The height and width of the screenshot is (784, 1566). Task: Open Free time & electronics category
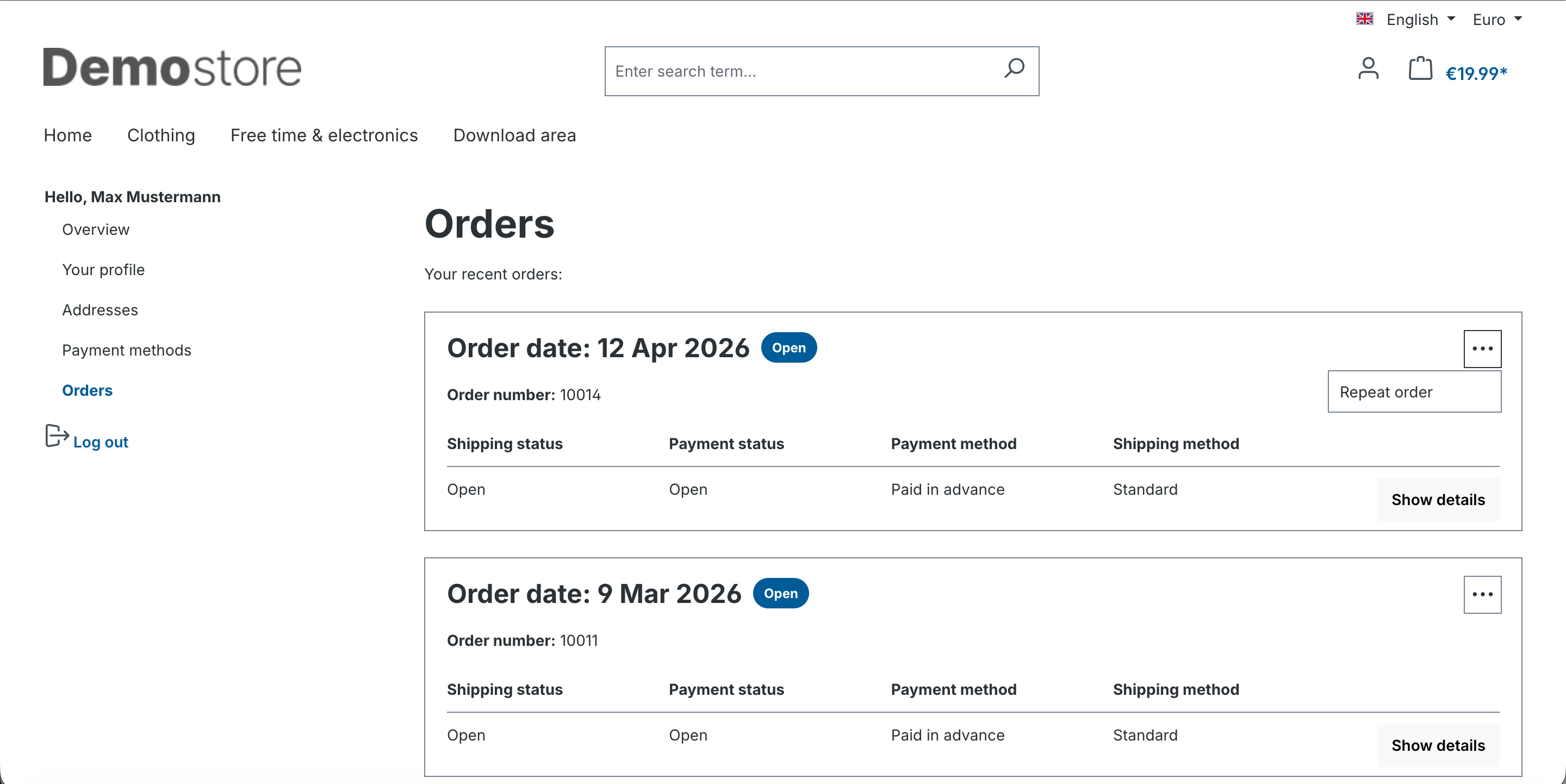coord(324,135)
